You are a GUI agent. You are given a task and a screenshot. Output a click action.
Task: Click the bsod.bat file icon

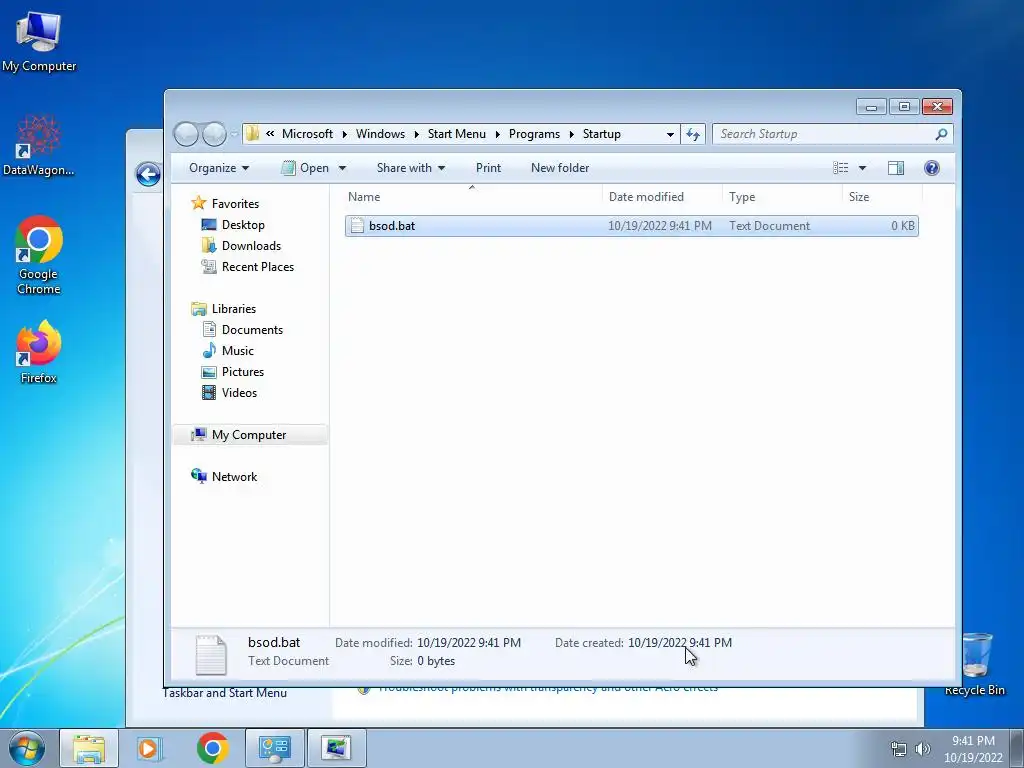click(x=357, y=226)
